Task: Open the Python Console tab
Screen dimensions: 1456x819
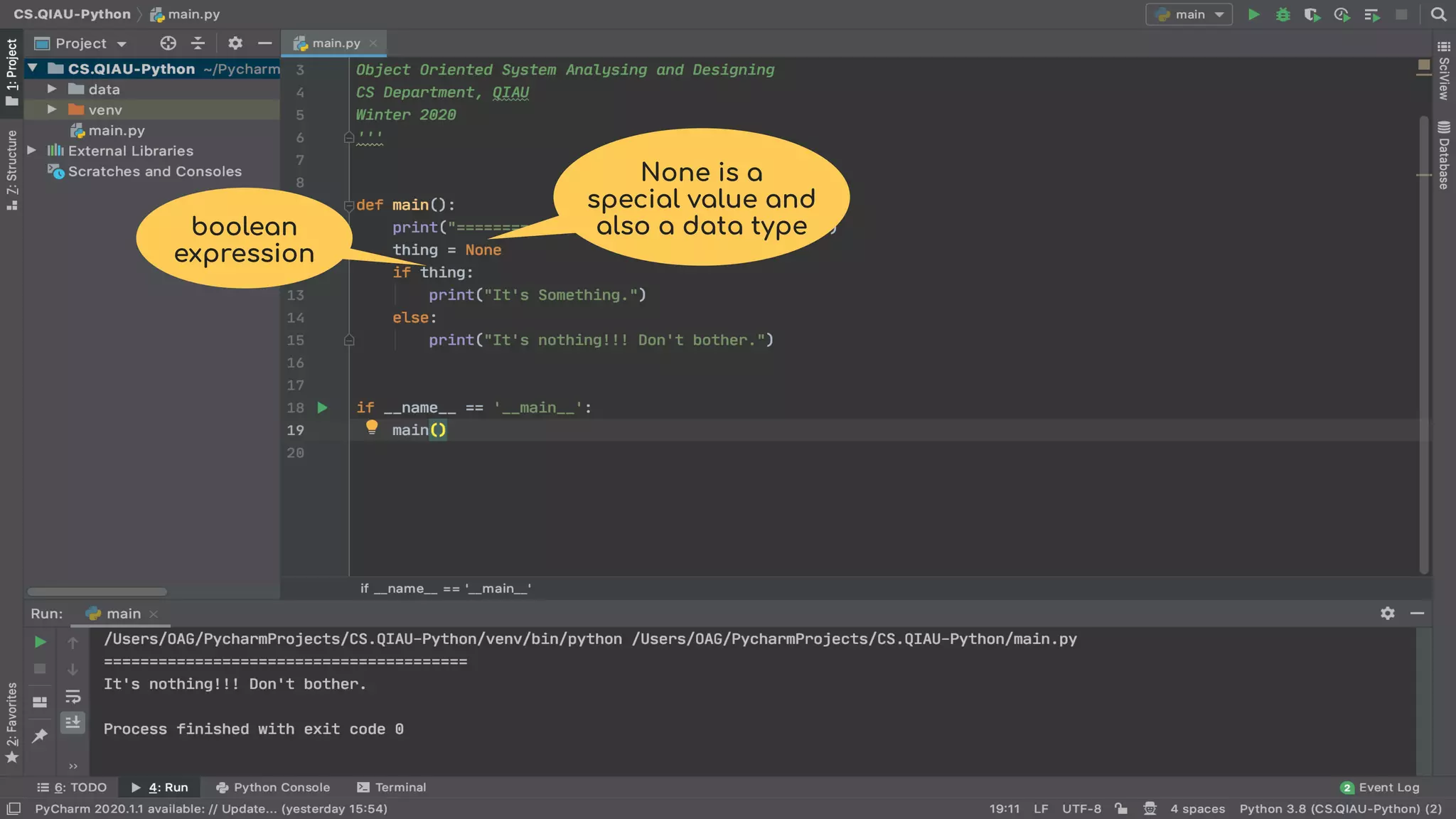Action: [273, 787]
